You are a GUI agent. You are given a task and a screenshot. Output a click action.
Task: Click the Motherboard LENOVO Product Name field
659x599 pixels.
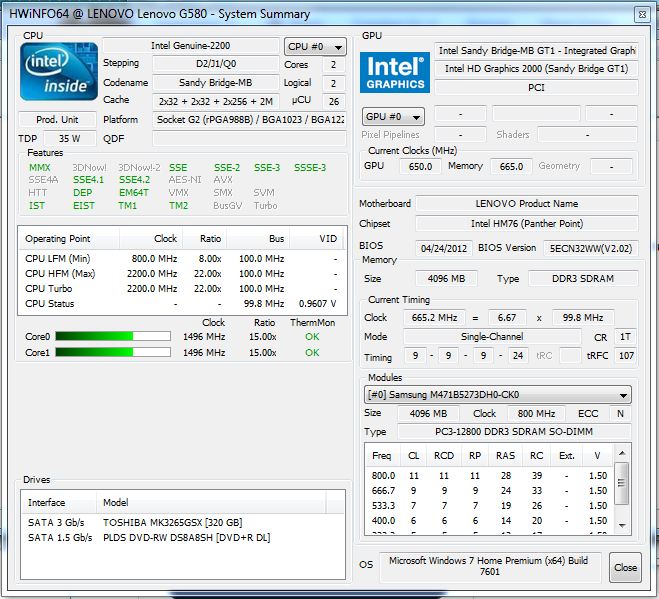pos(527,204)
